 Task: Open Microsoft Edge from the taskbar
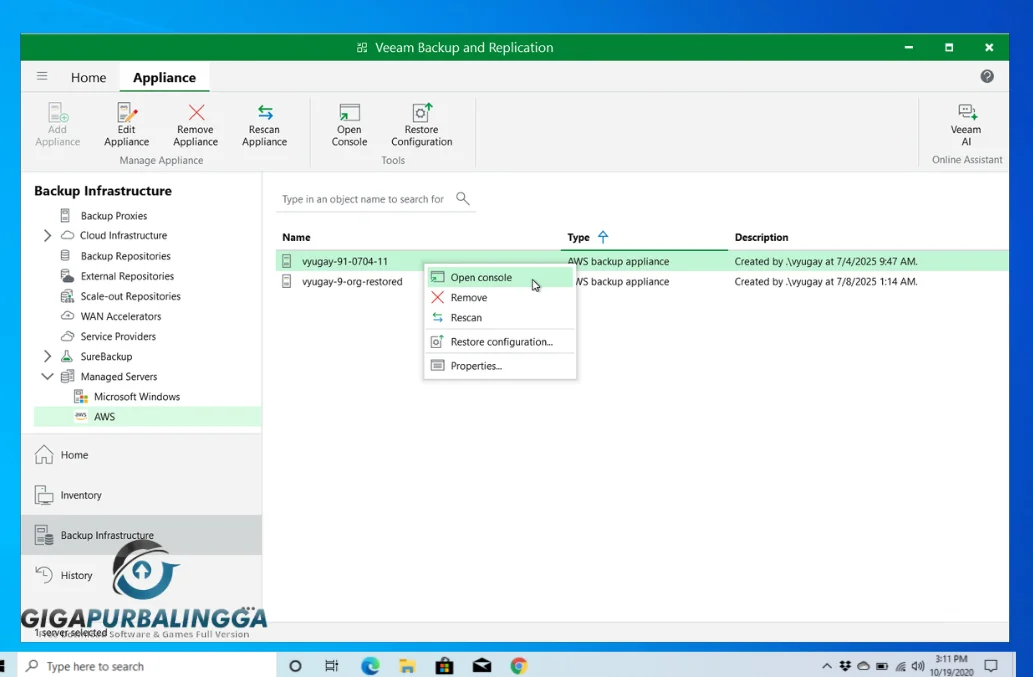(x=370, y=666)
